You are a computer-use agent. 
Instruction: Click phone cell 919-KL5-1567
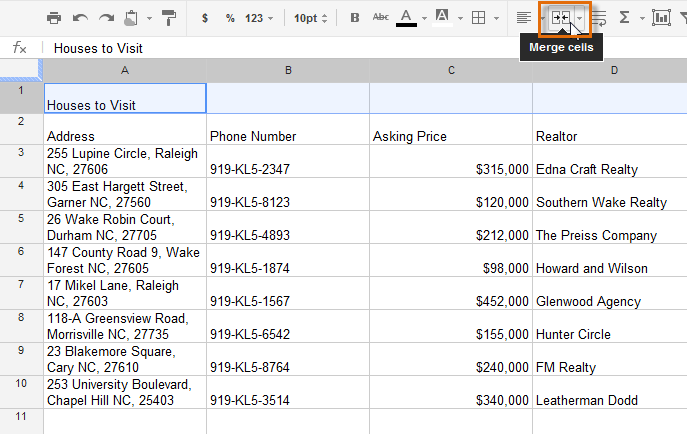288,293
